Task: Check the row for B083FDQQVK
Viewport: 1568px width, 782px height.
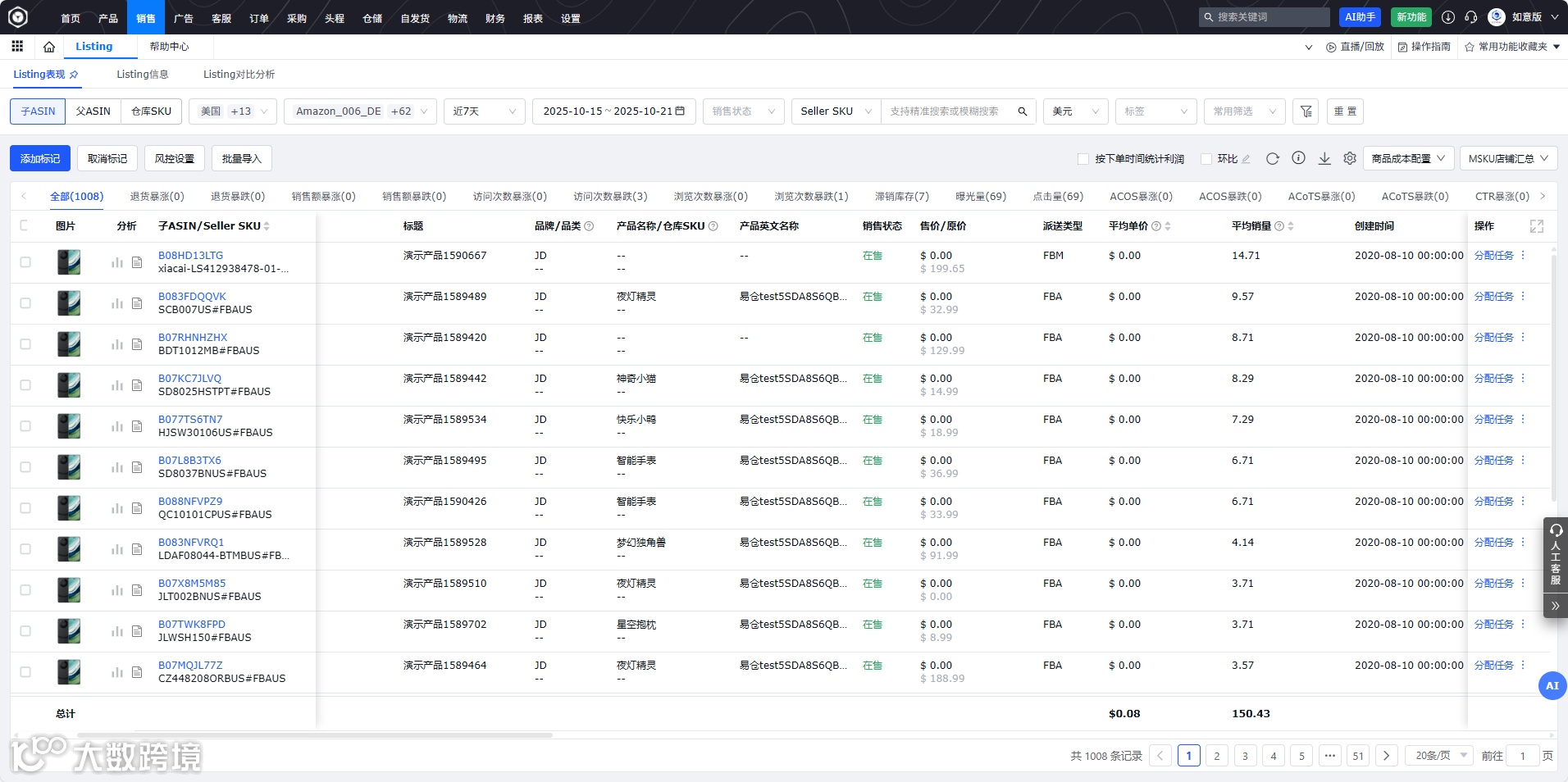Action: [x=25, y=303]
